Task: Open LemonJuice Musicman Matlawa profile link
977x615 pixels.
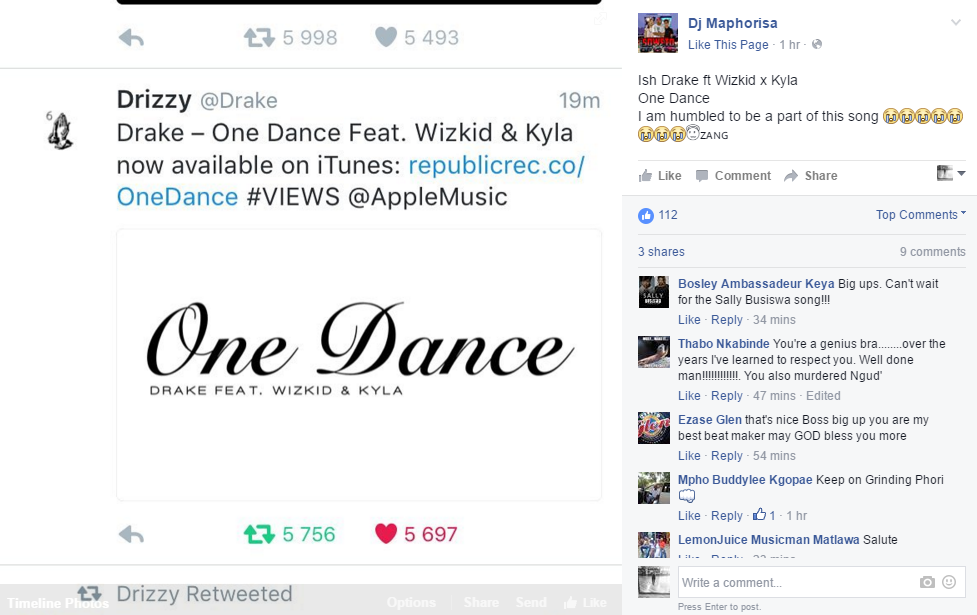Action: point(768,540)
